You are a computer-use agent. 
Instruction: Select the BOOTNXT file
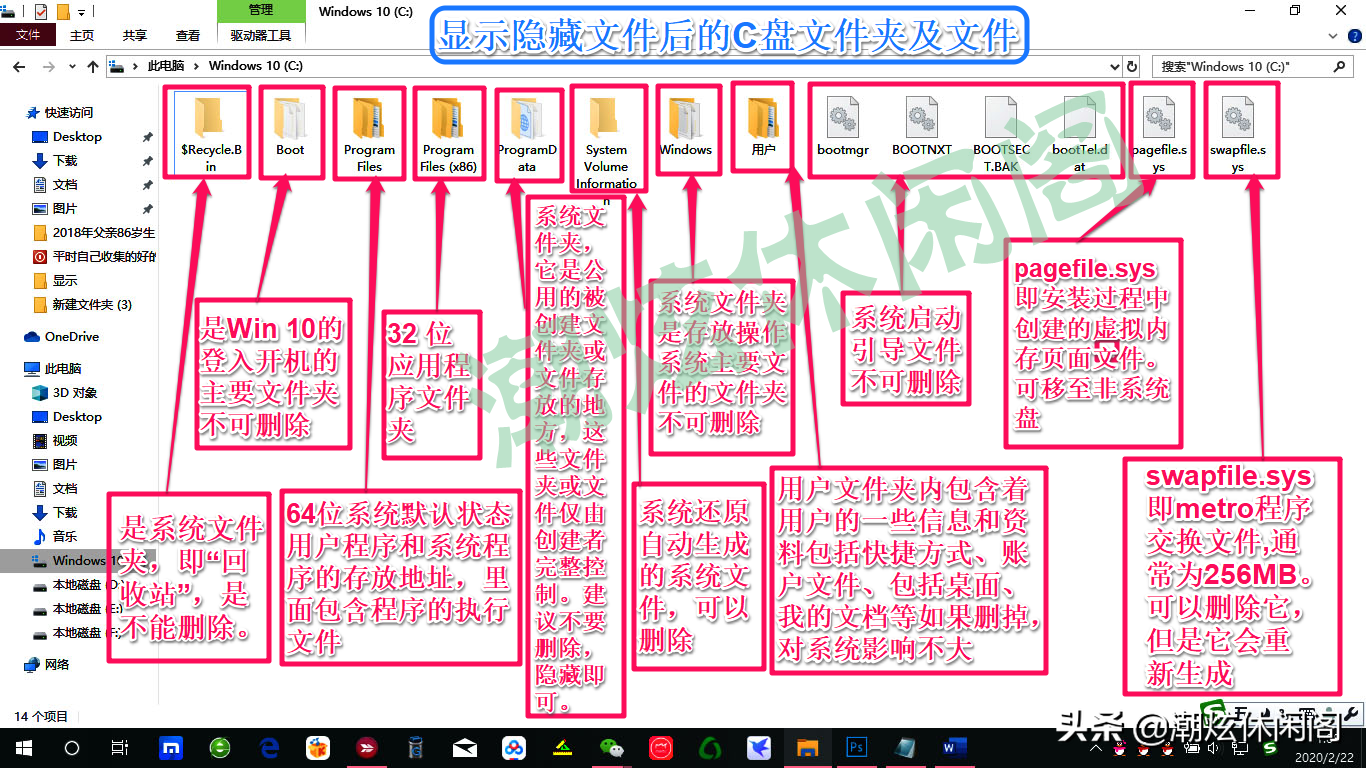point(922,125)
